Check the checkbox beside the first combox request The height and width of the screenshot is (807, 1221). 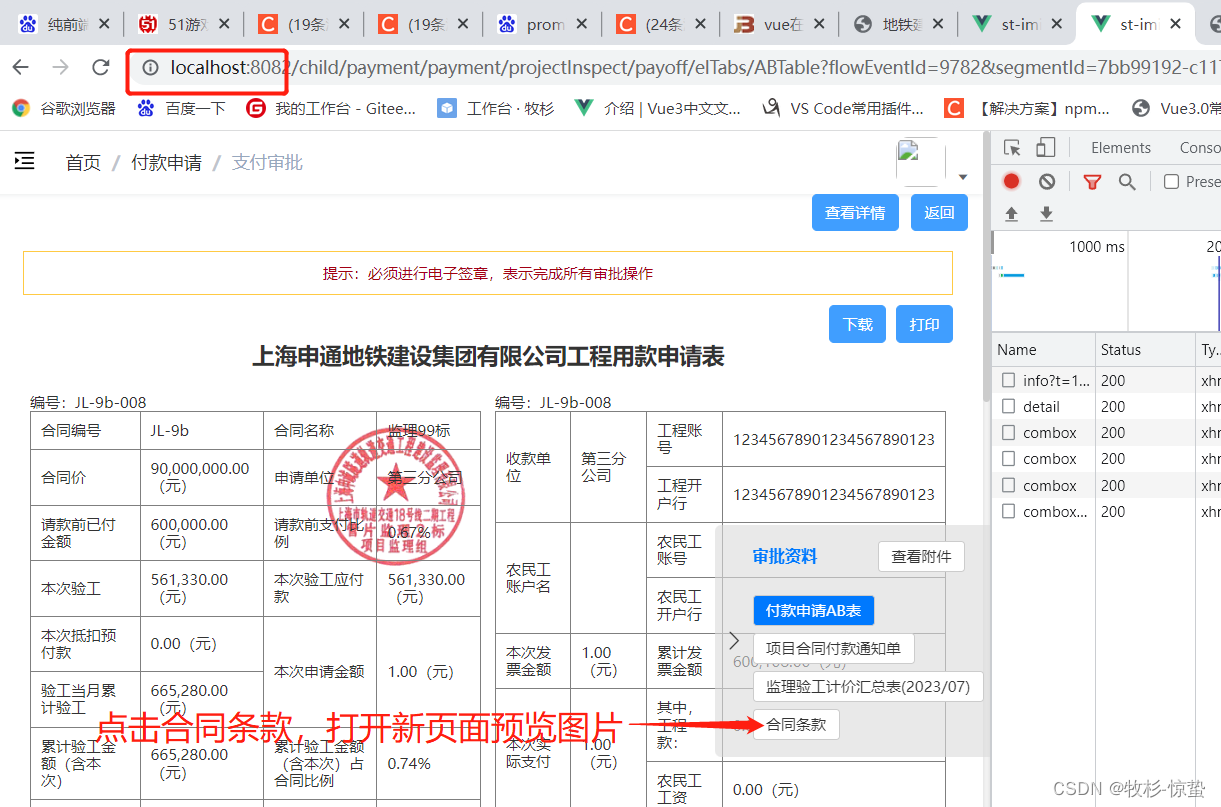pyautogui.click(x=1007, y=432)
